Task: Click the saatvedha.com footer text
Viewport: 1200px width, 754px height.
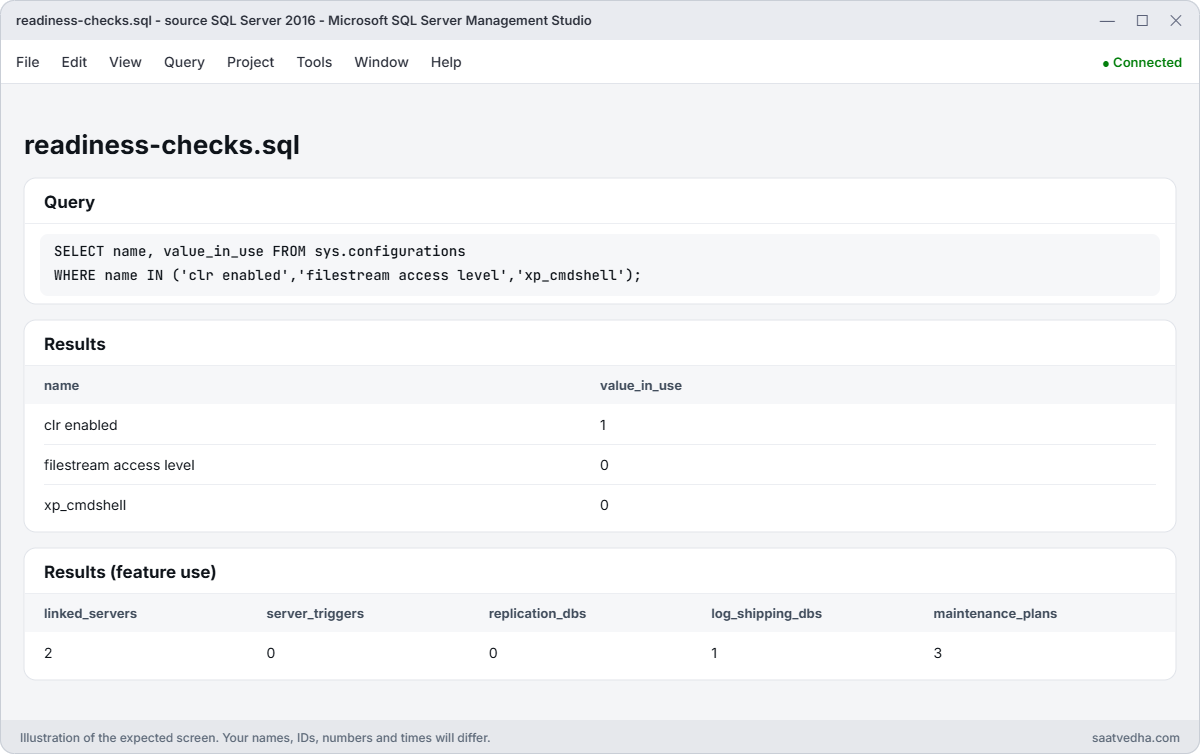Action: click(x=1136, y=738)
